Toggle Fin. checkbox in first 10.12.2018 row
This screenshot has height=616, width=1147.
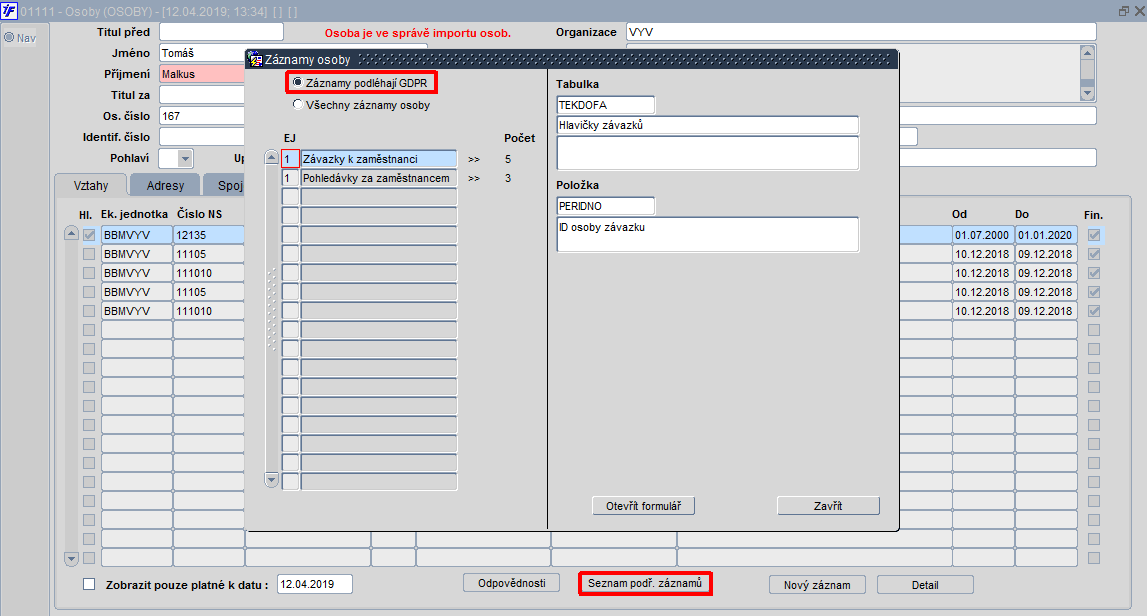[1094, 254]
